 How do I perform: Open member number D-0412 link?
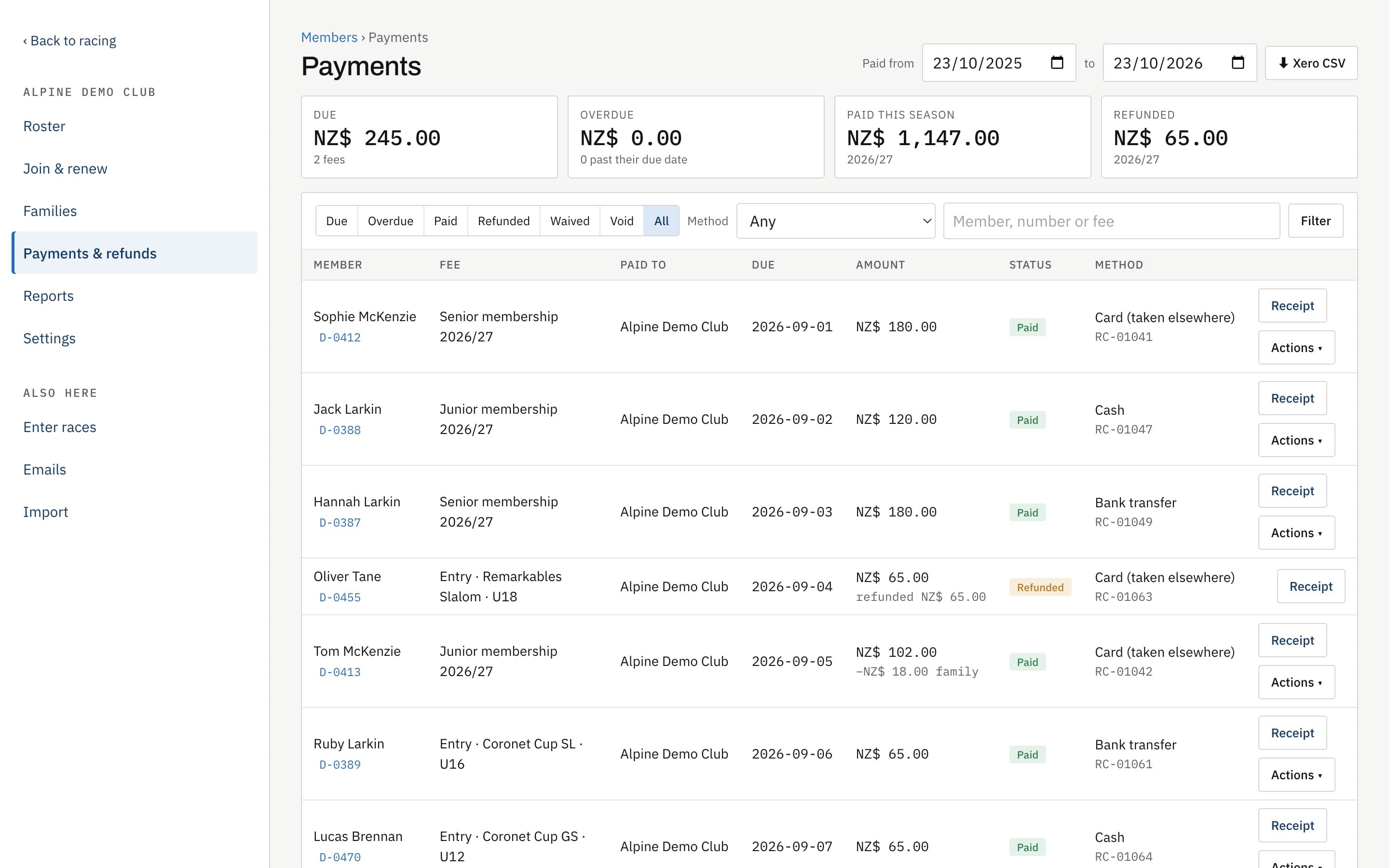coord(340,338)
